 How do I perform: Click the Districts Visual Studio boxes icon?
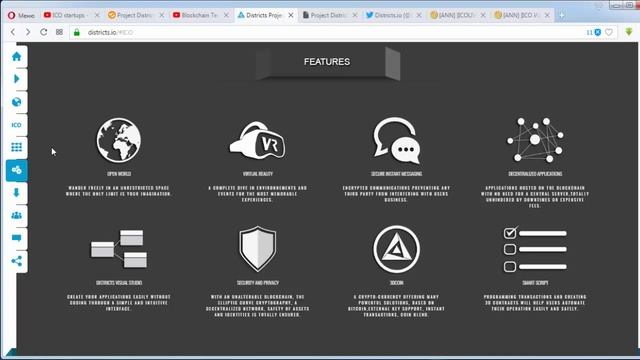(x=119, y=249)
